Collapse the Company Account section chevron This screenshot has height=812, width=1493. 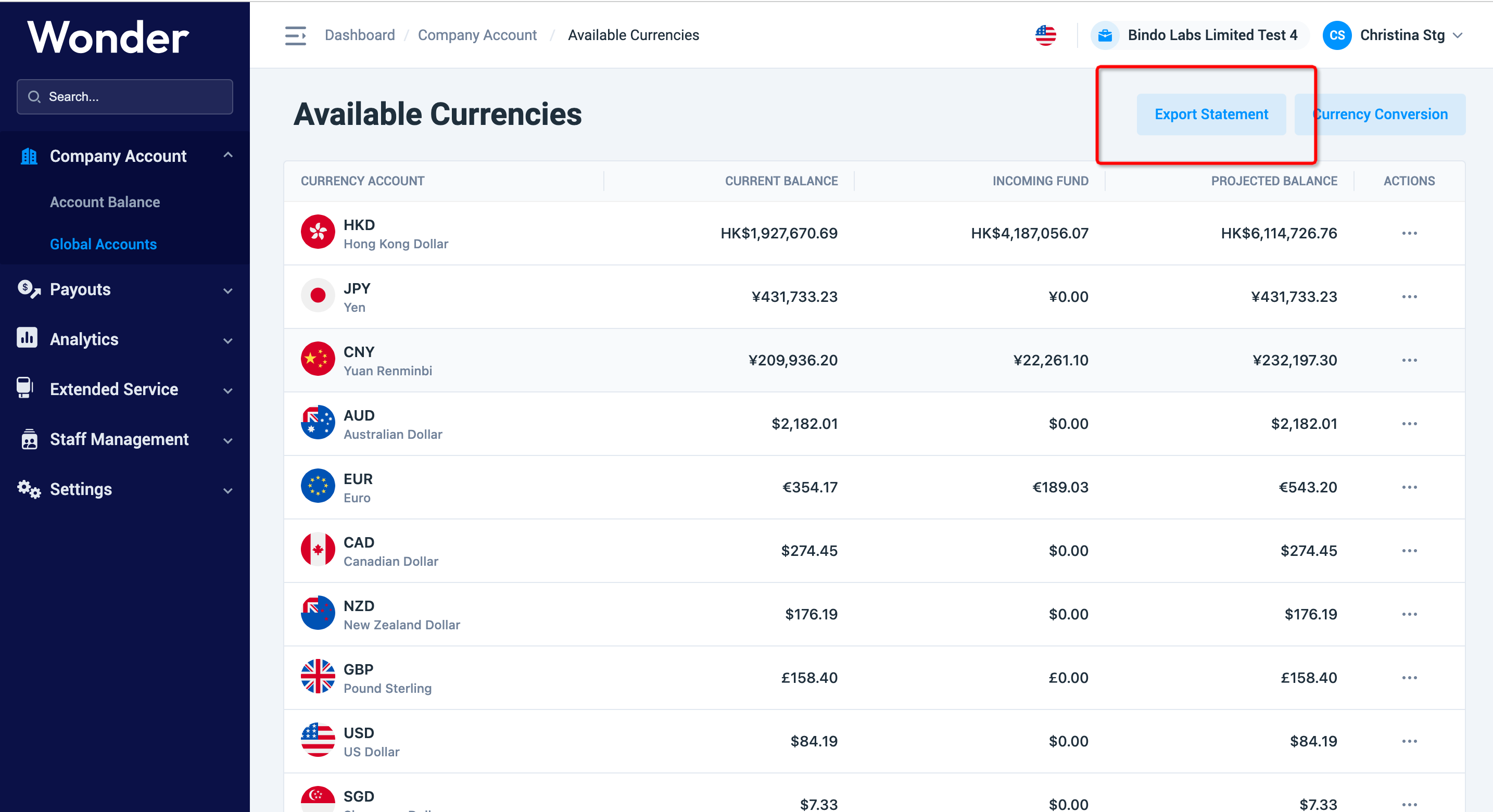(228, 155)
